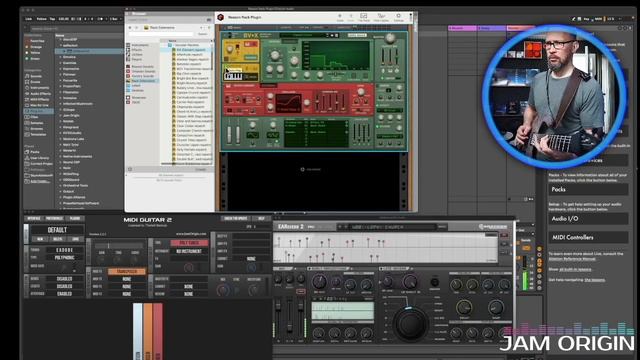Select Orange collection in Ableton browser
The height and width of the screenshot is (360, 640).
coord(36,47)
